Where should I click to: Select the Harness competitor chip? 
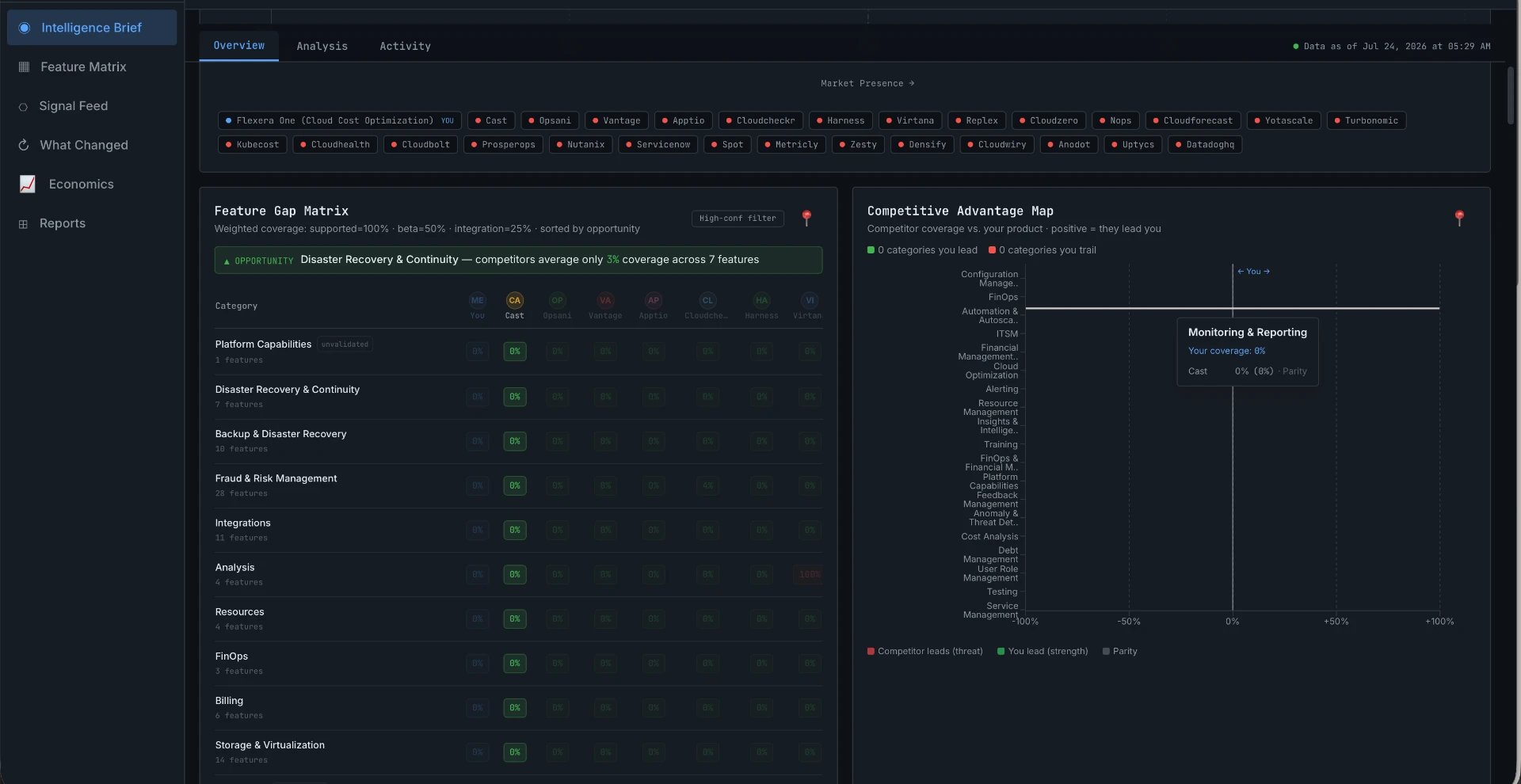(x=841, y=120)
